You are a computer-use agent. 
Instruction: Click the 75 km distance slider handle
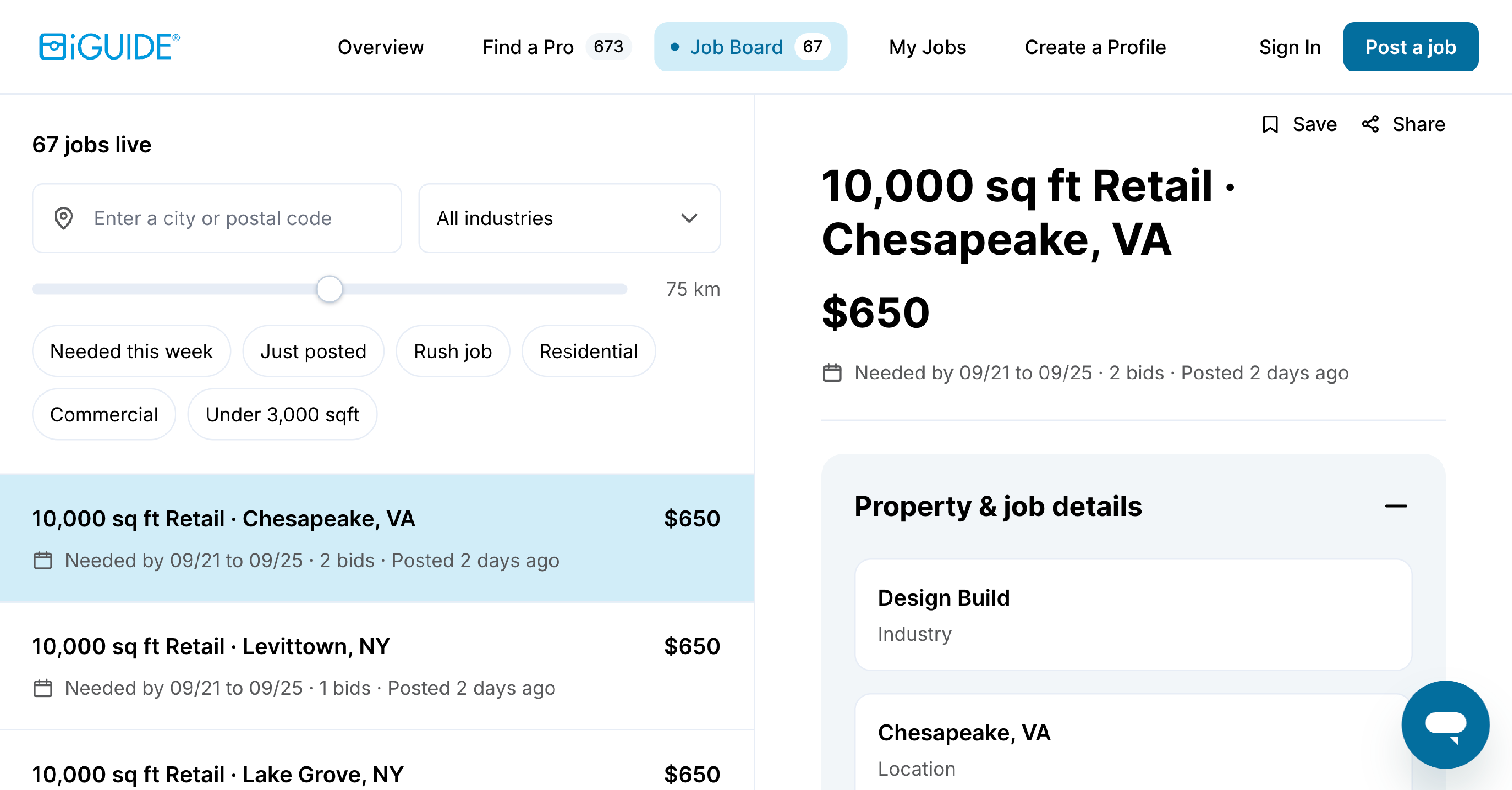[x=329, y=289]
